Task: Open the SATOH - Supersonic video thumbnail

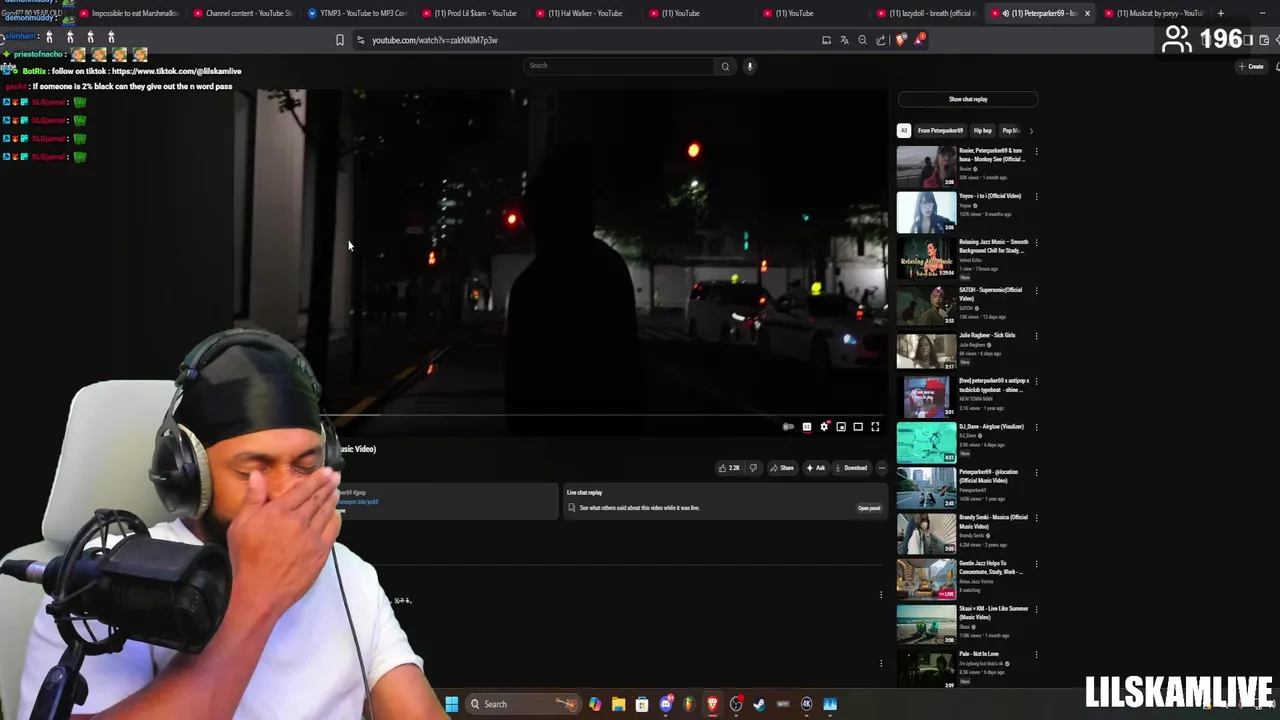Action: [x=926, y=306]
